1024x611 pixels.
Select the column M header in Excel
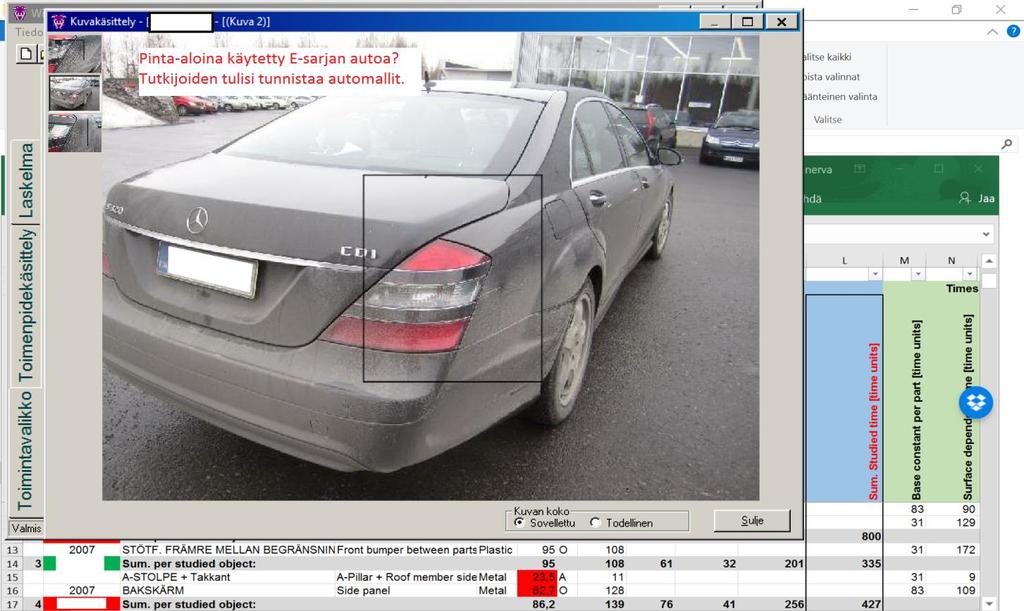click(x=904, y=260)
